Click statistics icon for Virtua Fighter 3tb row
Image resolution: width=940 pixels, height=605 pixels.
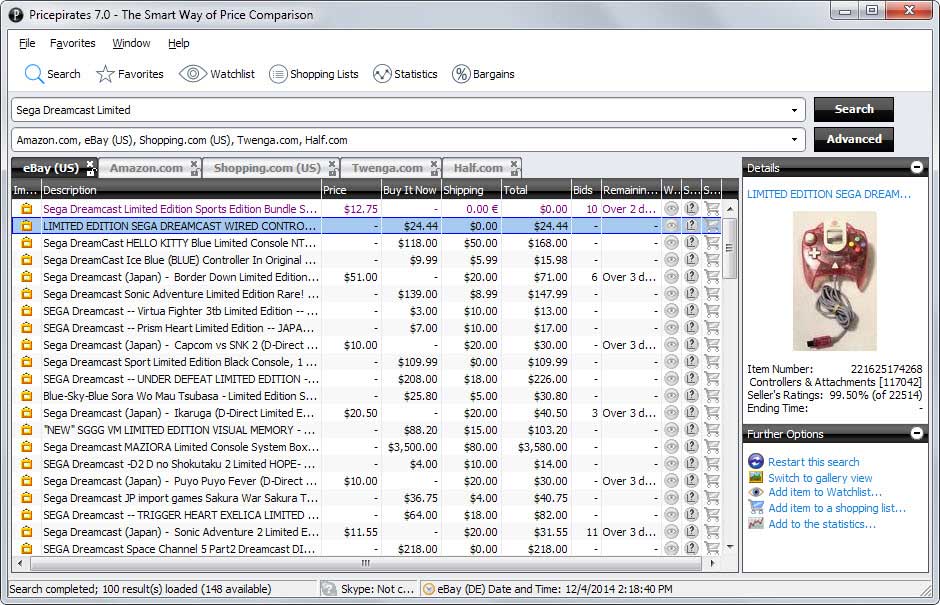[691, 311]
